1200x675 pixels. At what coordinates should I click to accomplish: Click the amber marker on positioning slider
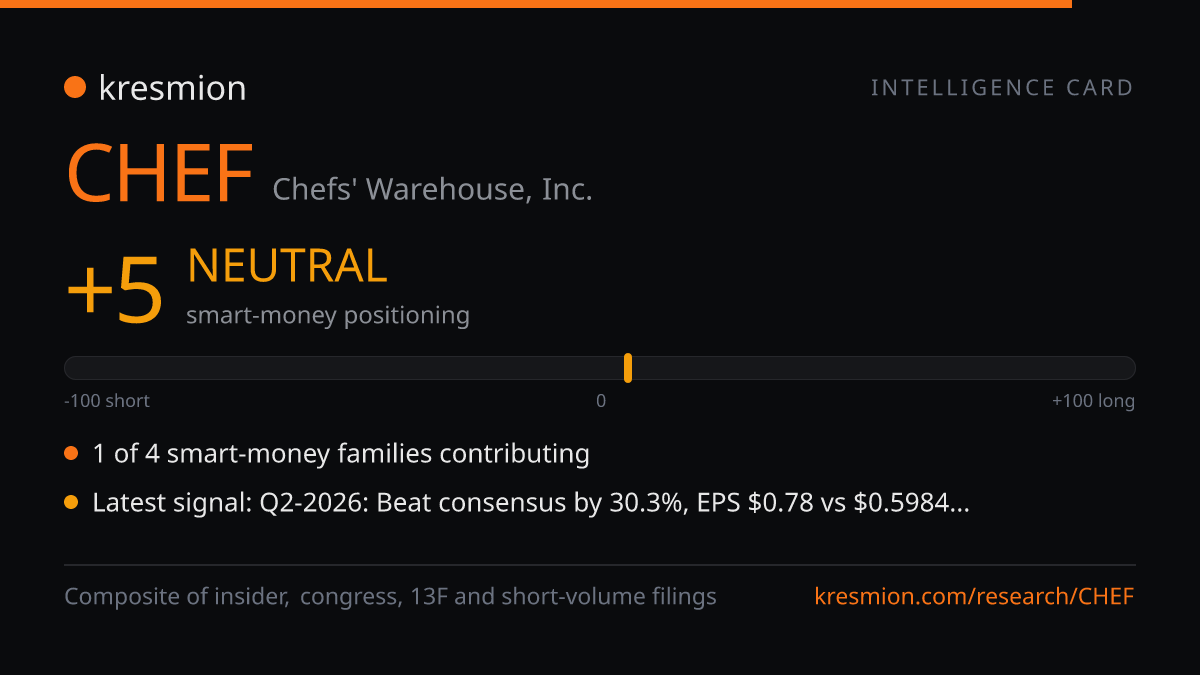628,368
